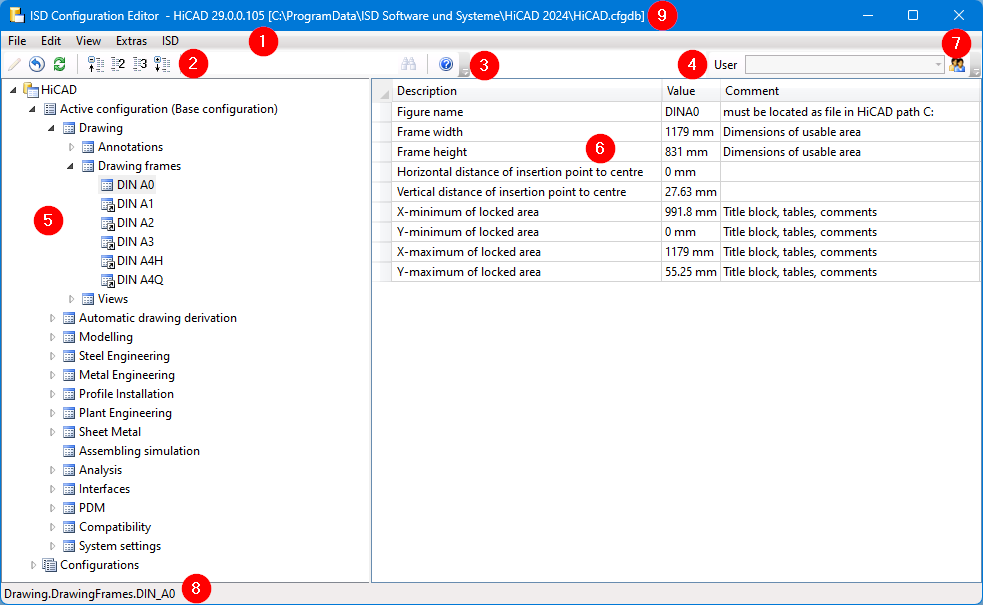
Task: Expand the Annotations node
Action: (x=71, y=147)
